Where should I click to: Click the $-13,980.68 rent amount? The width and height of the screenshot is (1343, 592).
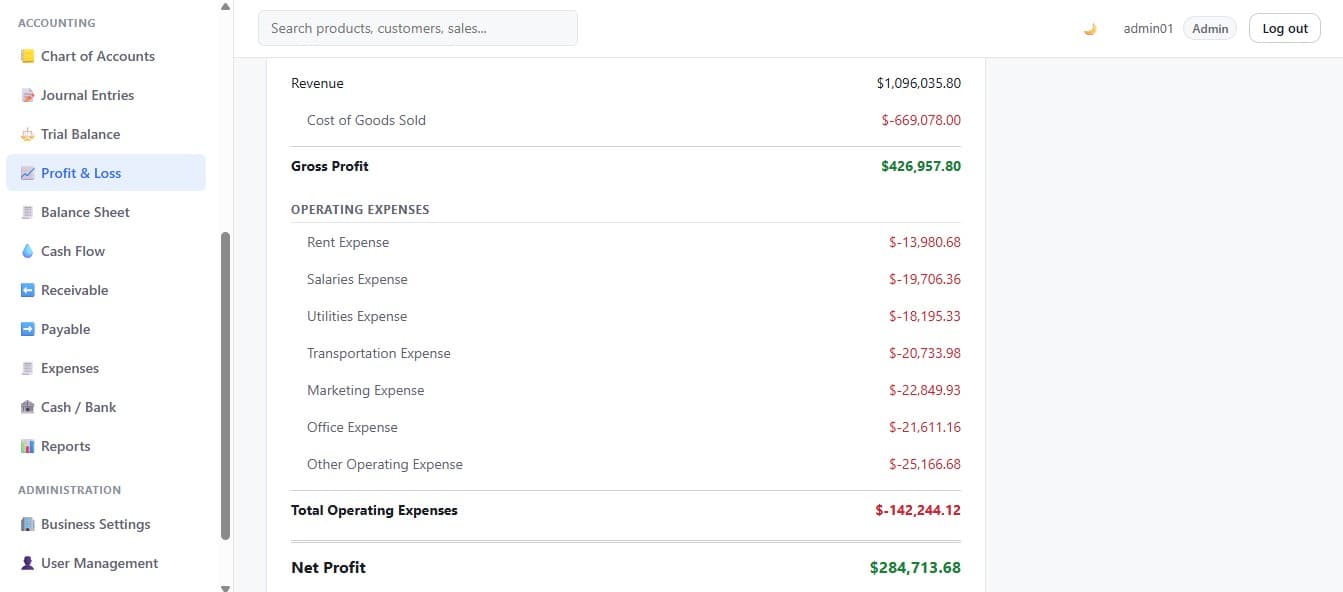[925, 242]
